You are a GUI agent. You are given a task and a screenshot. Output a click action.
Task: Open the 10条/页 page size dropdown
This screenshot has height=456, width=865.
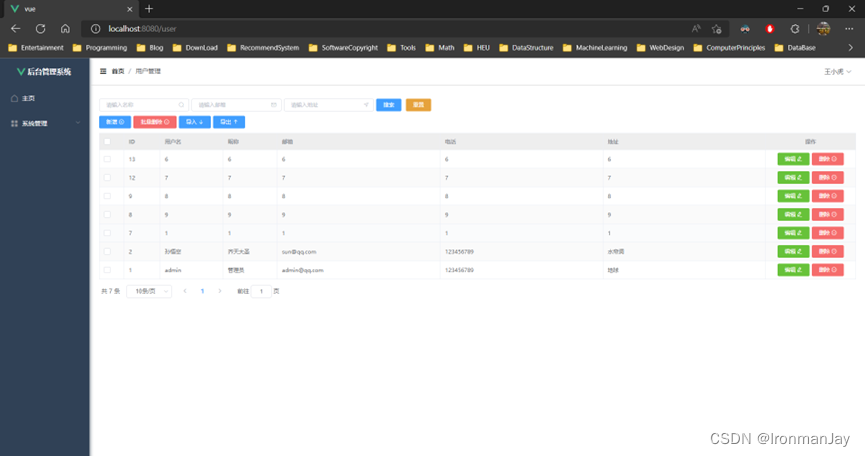pyautogui.click(x=149, y=291)
